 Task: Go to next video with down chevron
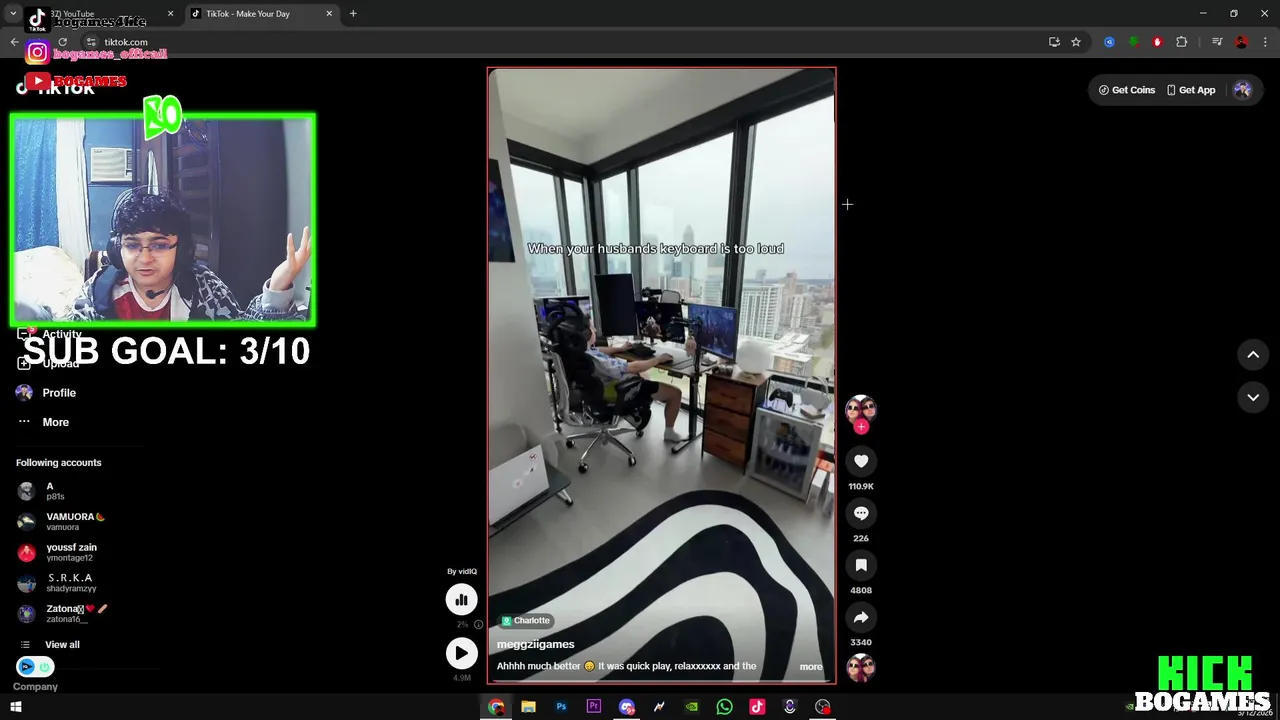coord(1253,397)
